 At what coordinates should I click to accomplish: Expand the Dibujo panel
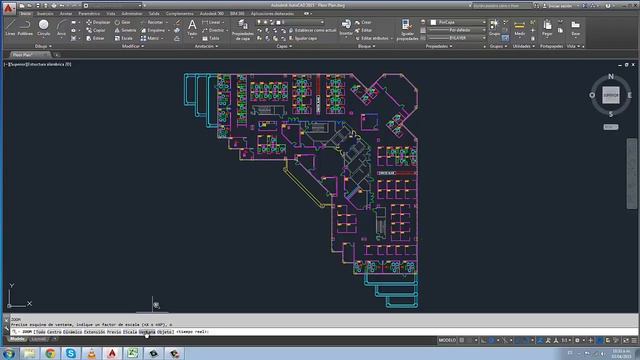click(43, 46)
